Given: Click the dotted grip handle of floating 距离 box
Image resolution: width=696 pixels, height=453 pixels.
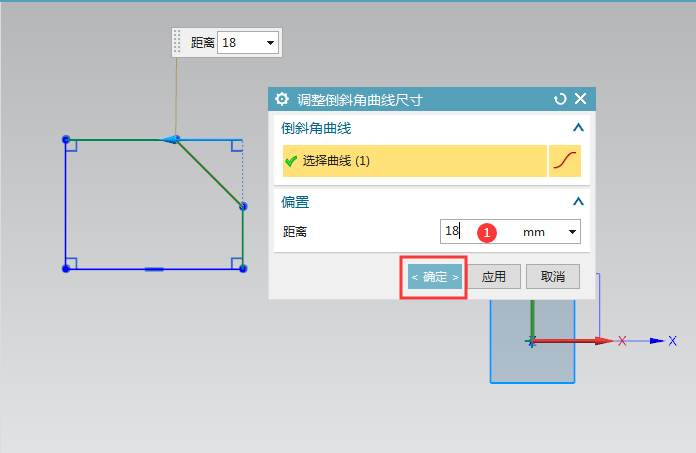Looking at the screenshot, I should (x=178, y=42).
